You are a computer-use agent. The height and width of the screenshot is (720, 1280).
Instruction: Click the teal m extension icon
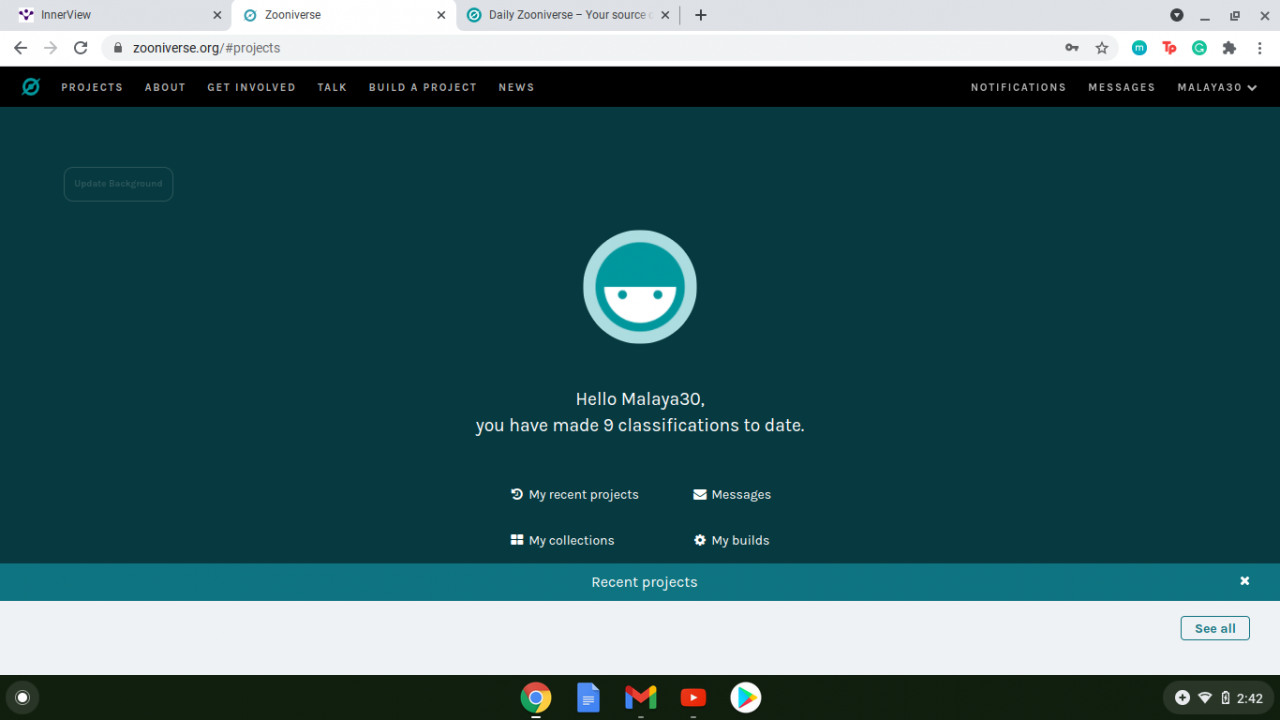[x=1139, y=48]
